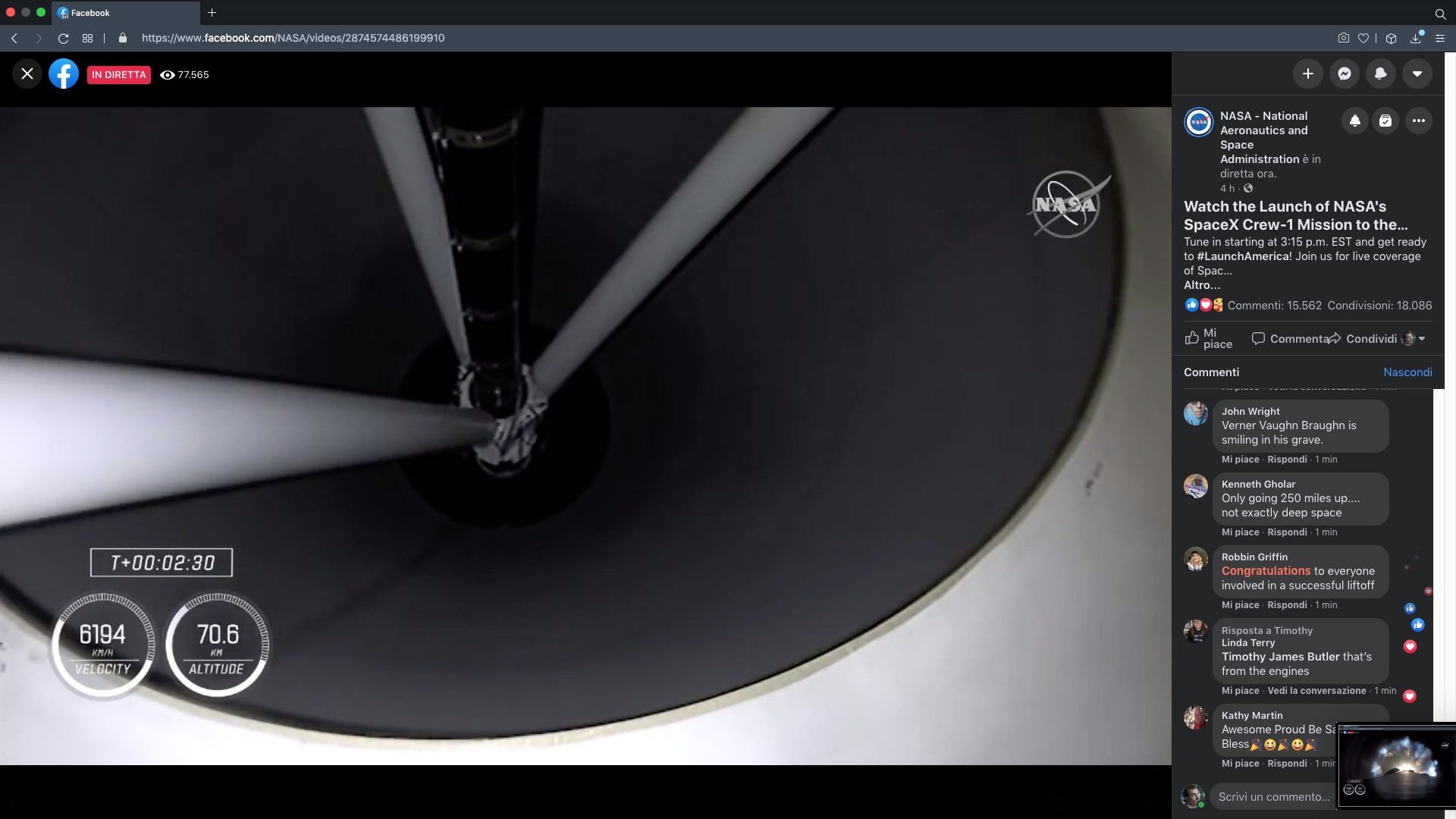
Task: Click the #LaunchAmerica hashtag
Action: (1244, 256)
